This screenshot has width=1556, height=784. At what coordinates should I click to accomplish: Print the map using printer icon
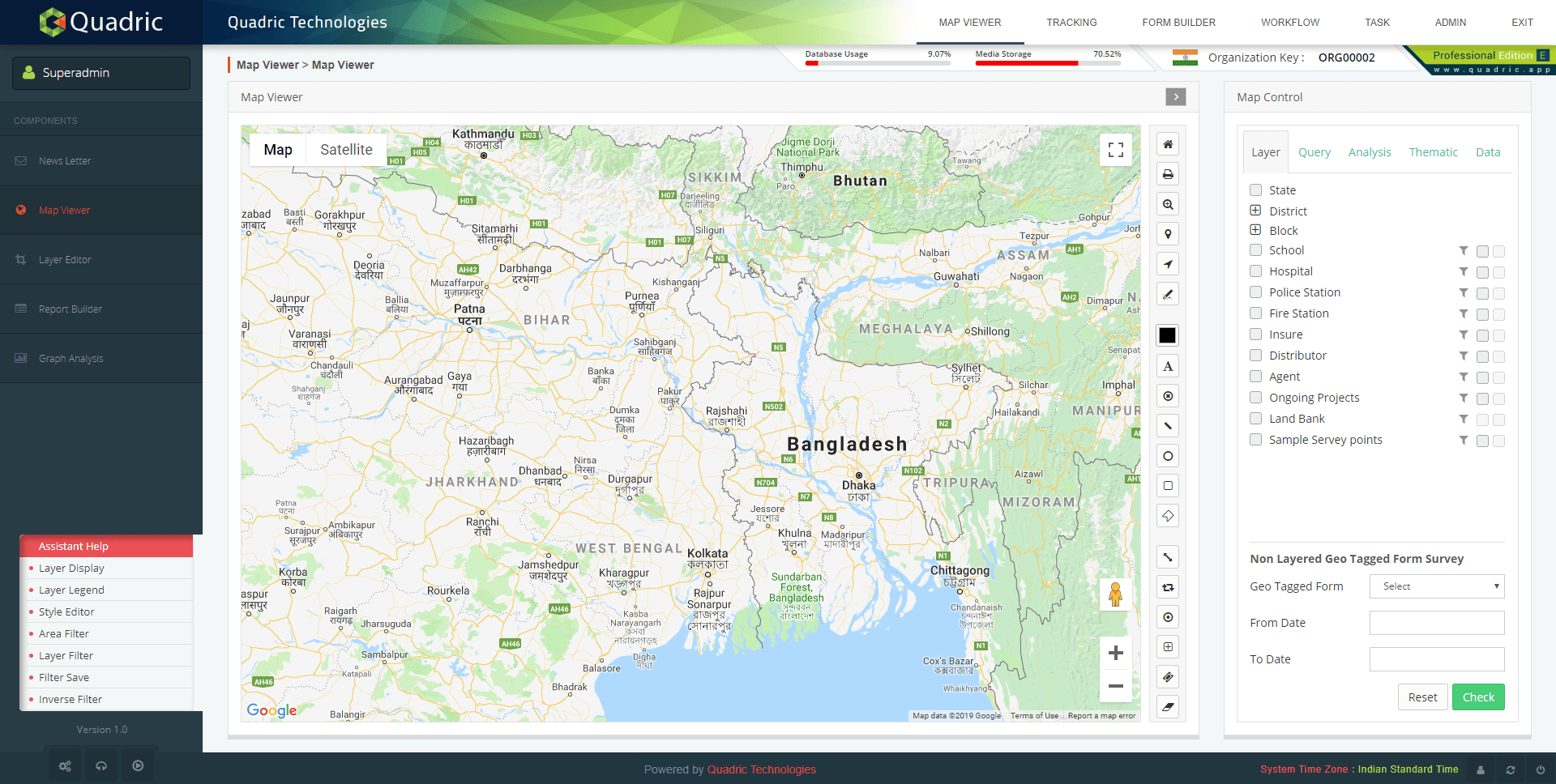tap(1168, 174)
